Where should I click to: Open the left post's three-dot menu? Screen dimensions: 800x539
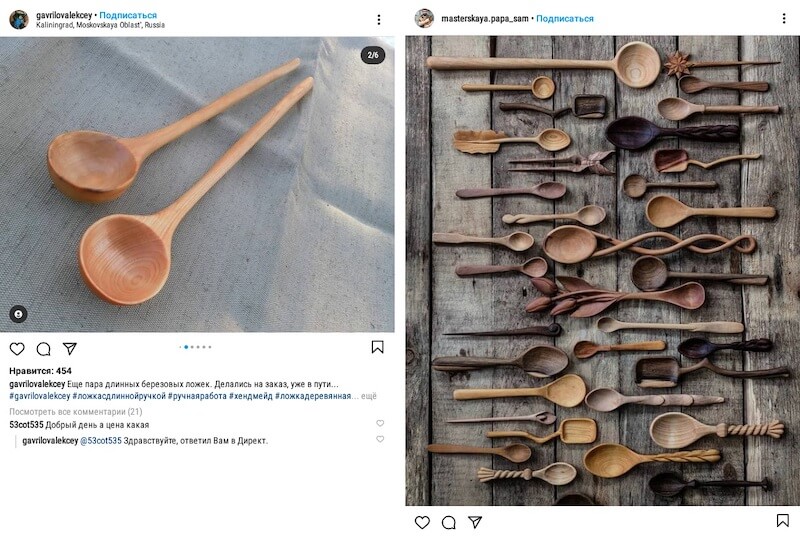tap(378, 19)
